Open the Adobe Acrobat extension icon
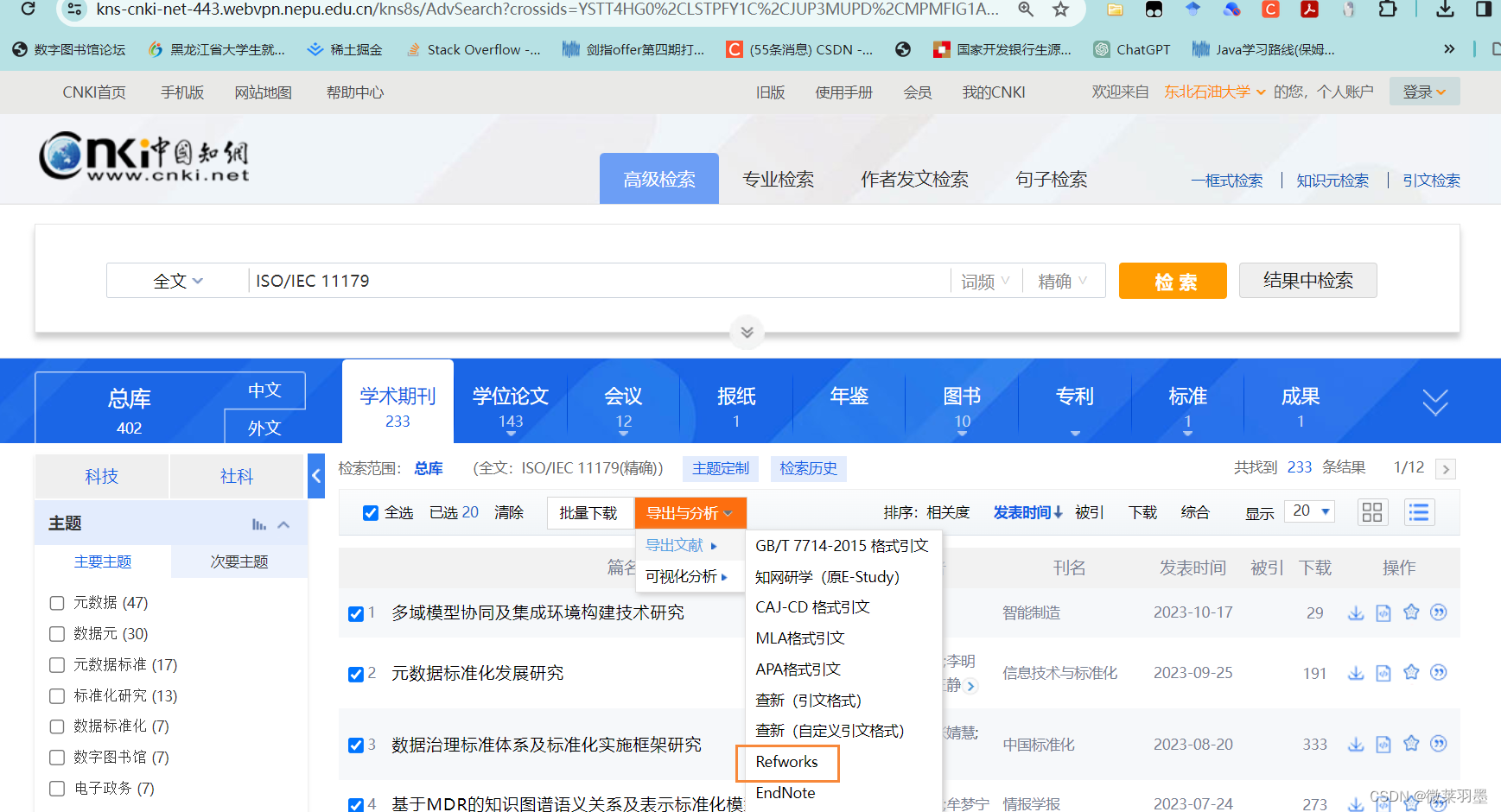1501x812 pixels. (x=1309, y=10)
